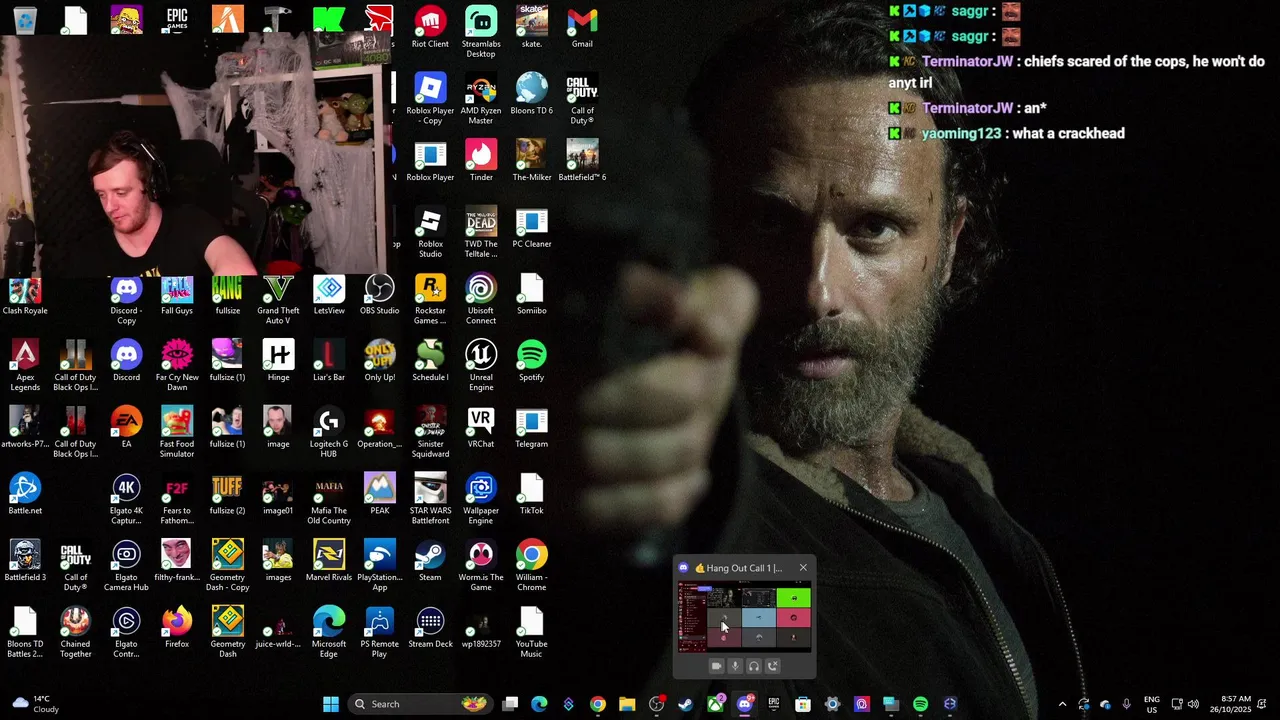The image size is (1280, 720).
Task: Select Telegram desktop icon
Action: 532,427
